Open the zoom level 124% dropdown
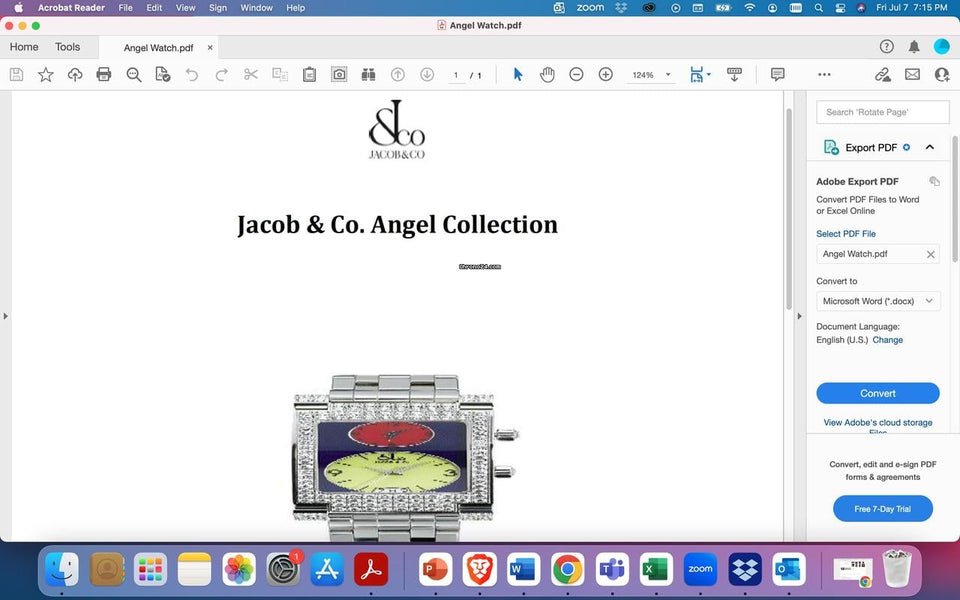The width and height of the screenshot is (960, 600). (651, 75)
